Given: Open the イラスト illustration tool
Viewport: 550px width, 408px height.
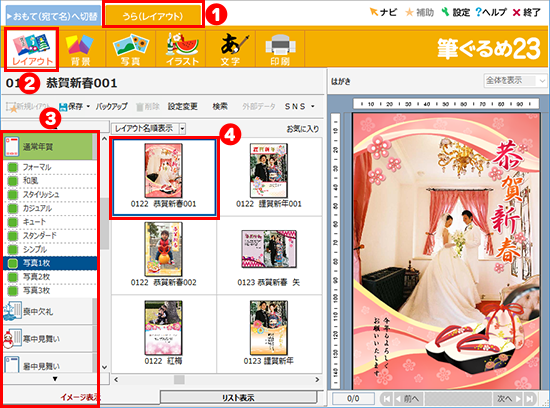Looking at the screenshot, I should point(181,49).
